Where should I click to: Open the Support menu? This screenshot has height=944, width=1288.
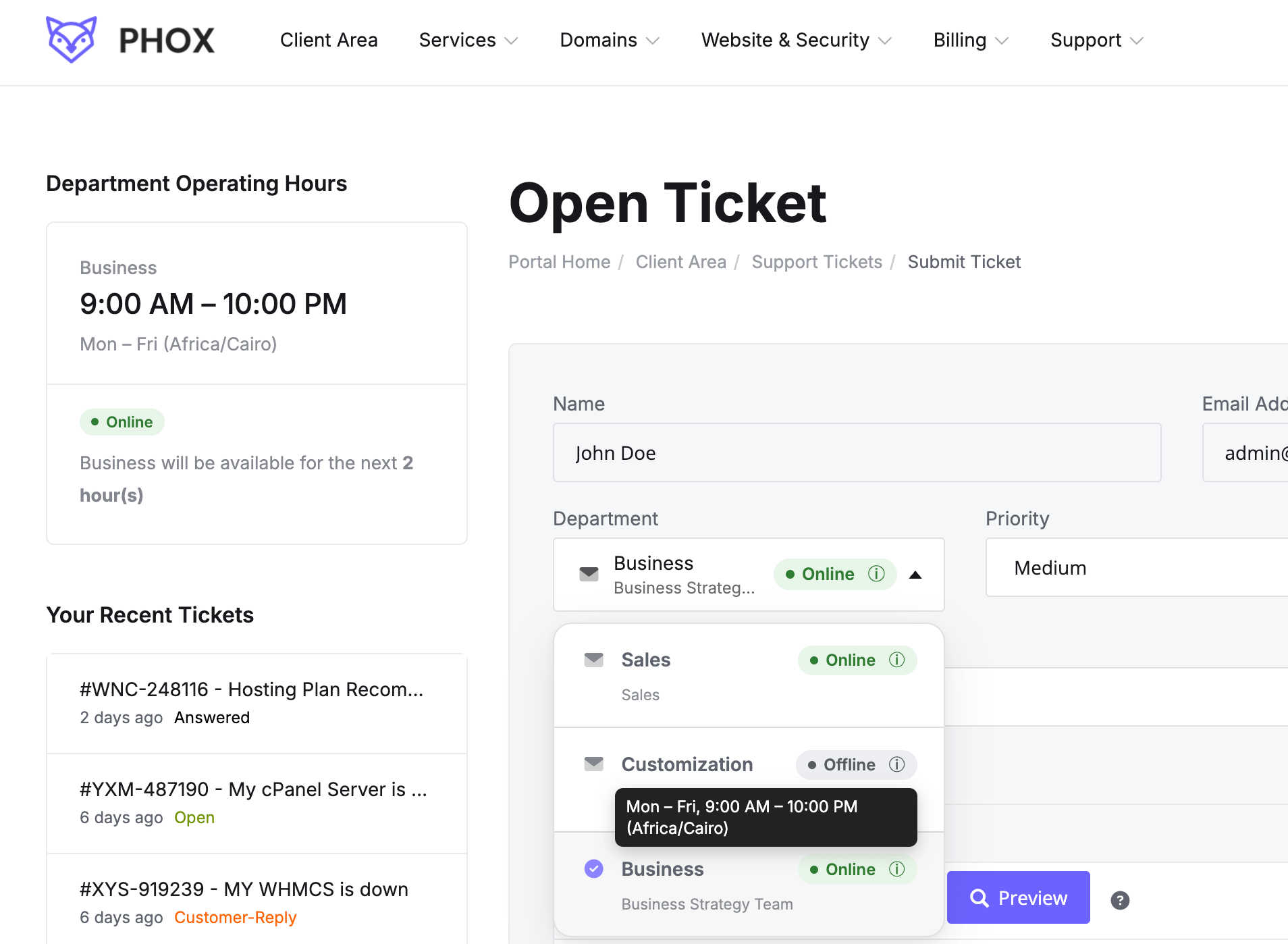pyautogui.click(x=1096, y=40)
